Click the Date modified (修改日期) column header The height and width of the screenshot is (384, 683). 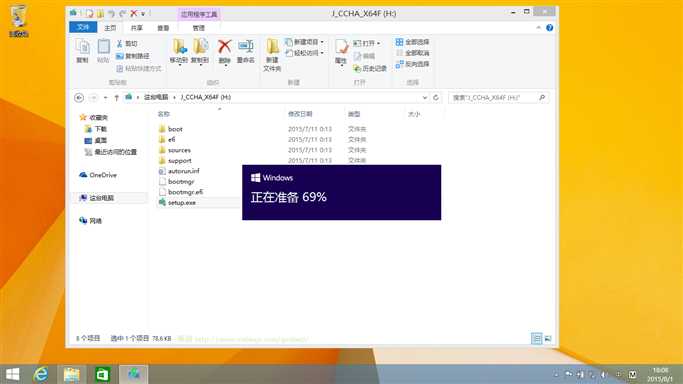pos(300,114)
